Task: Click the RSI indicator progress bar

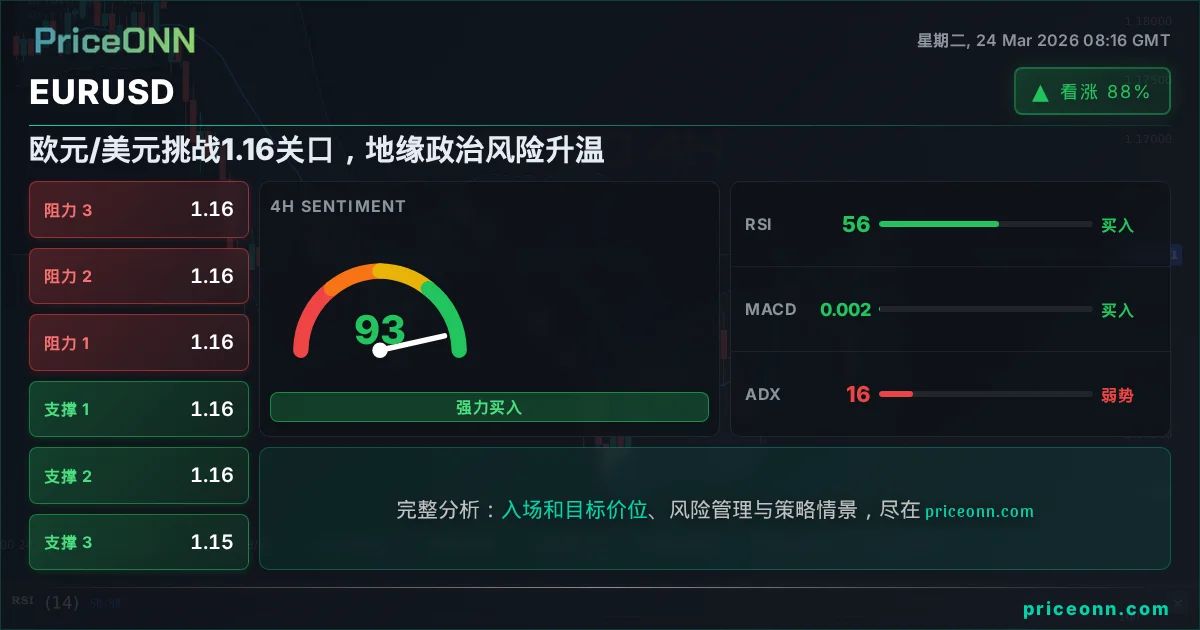Action: pyautogui.click(x=985, y=224)
